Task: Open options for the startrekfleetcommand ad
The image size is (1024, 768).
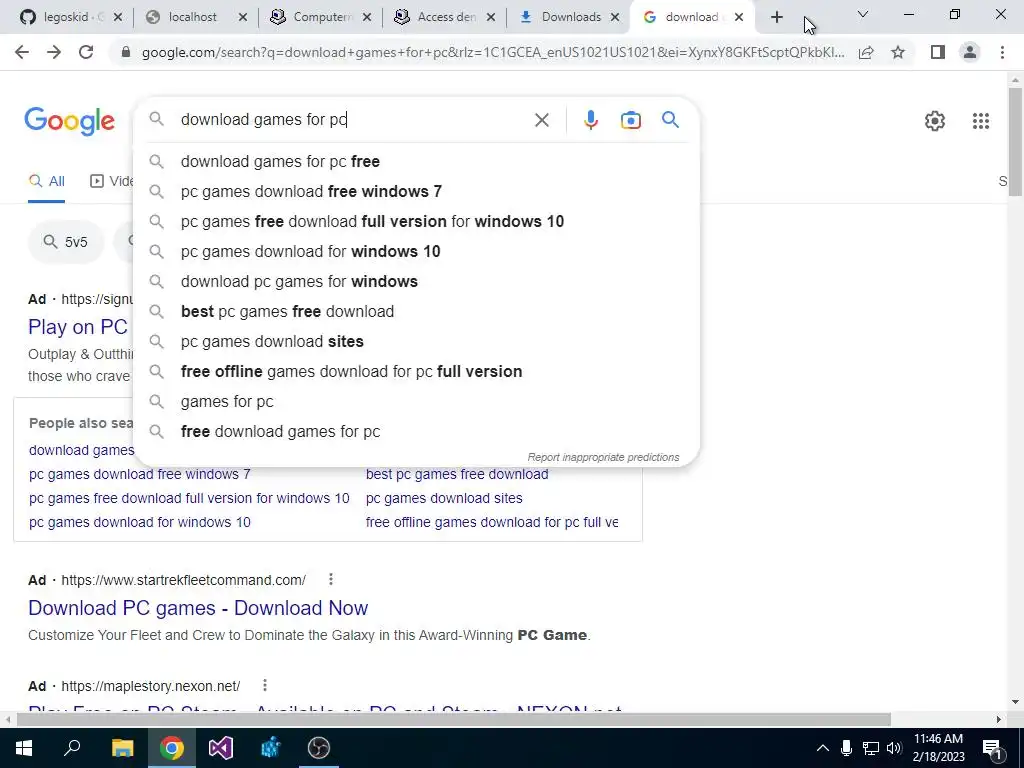Action: pos(330,579)
